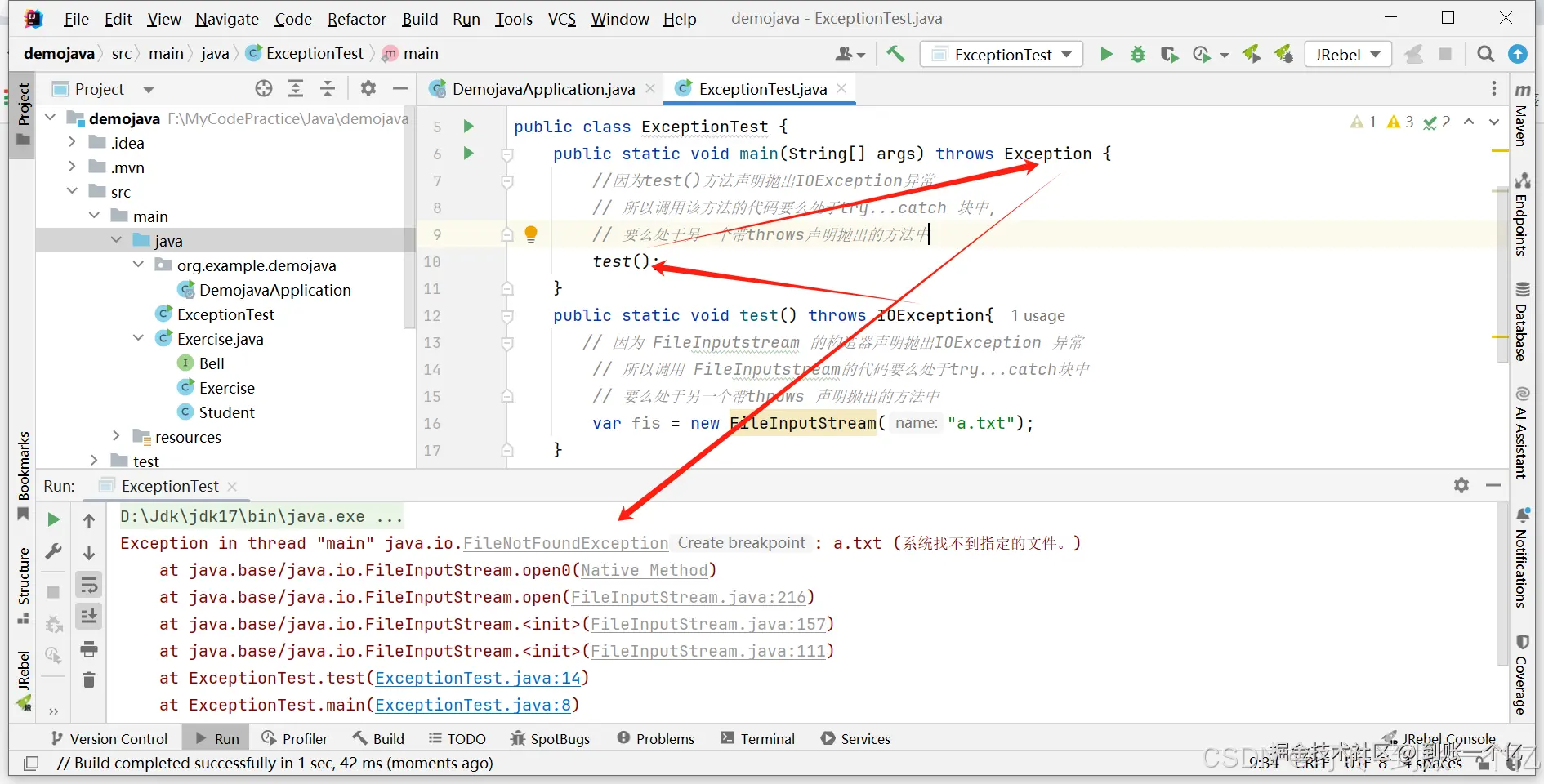Print the console output
The image size is (1544, 784).
(x=89, y=649)
